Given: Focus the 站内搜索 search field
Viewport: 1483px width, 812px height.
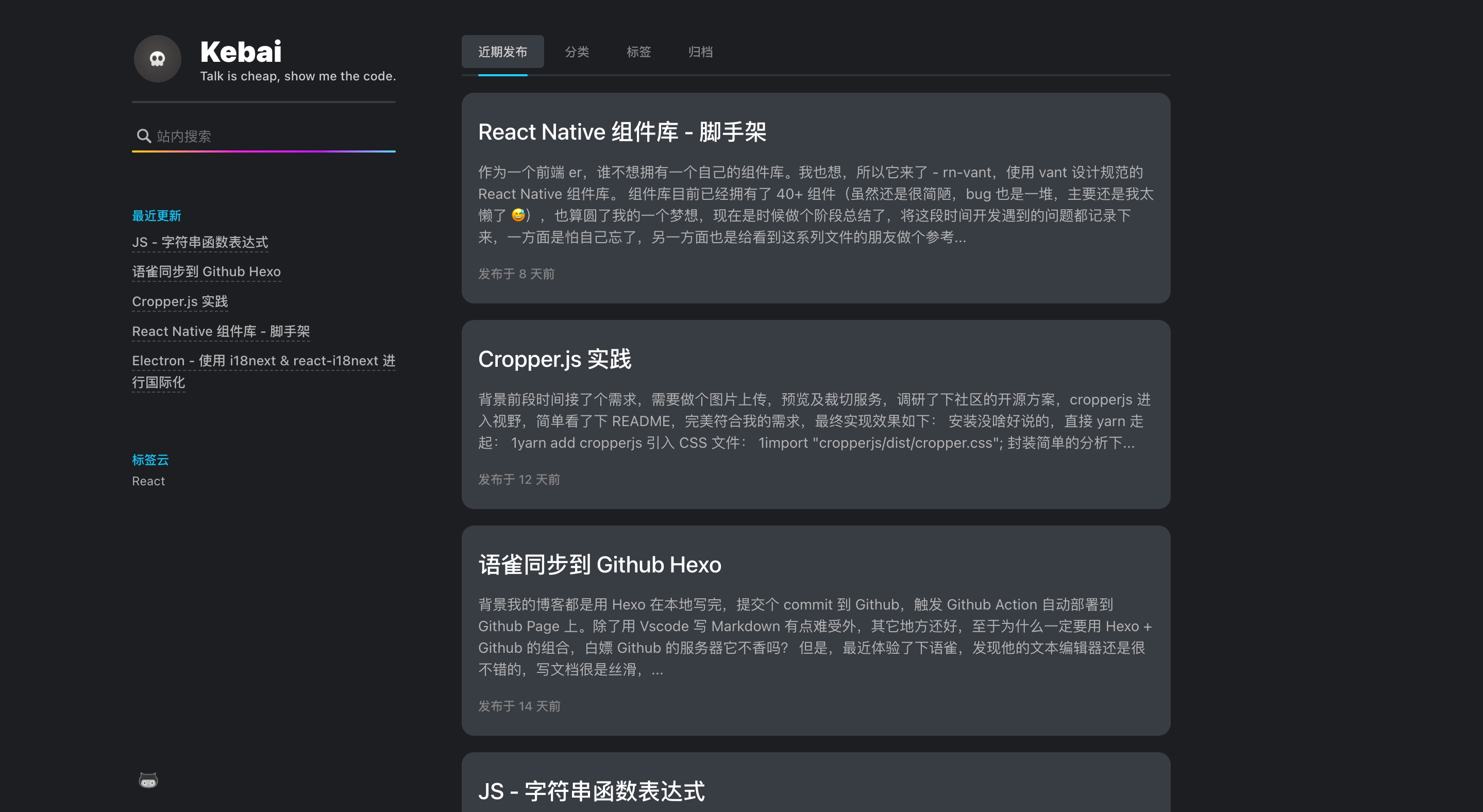Looking at the screenshot, I should pyautogui.click(x=264, y=136).
